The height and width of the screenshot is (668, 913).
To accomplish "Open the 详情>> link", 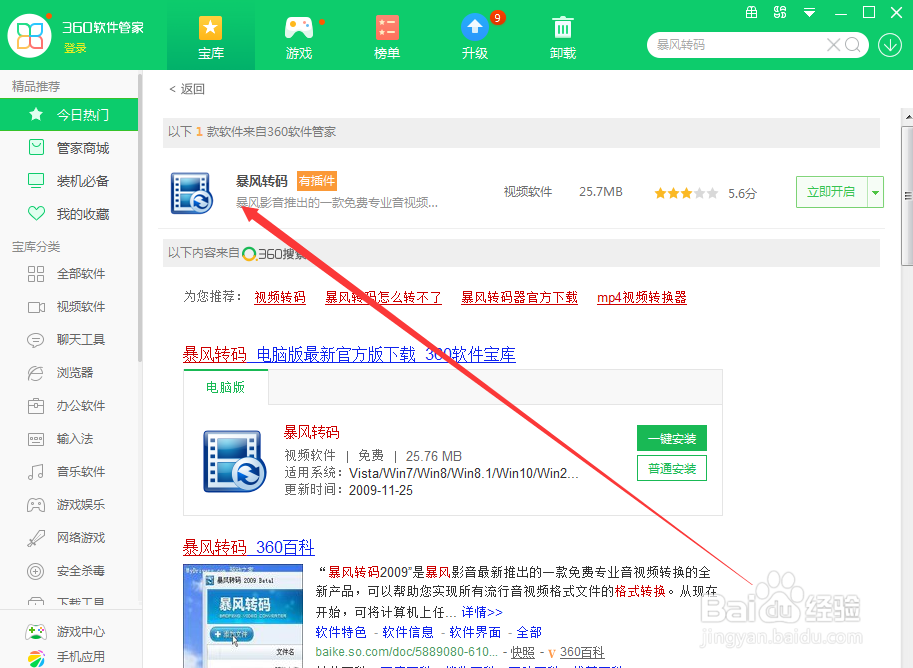I will 482,612.
